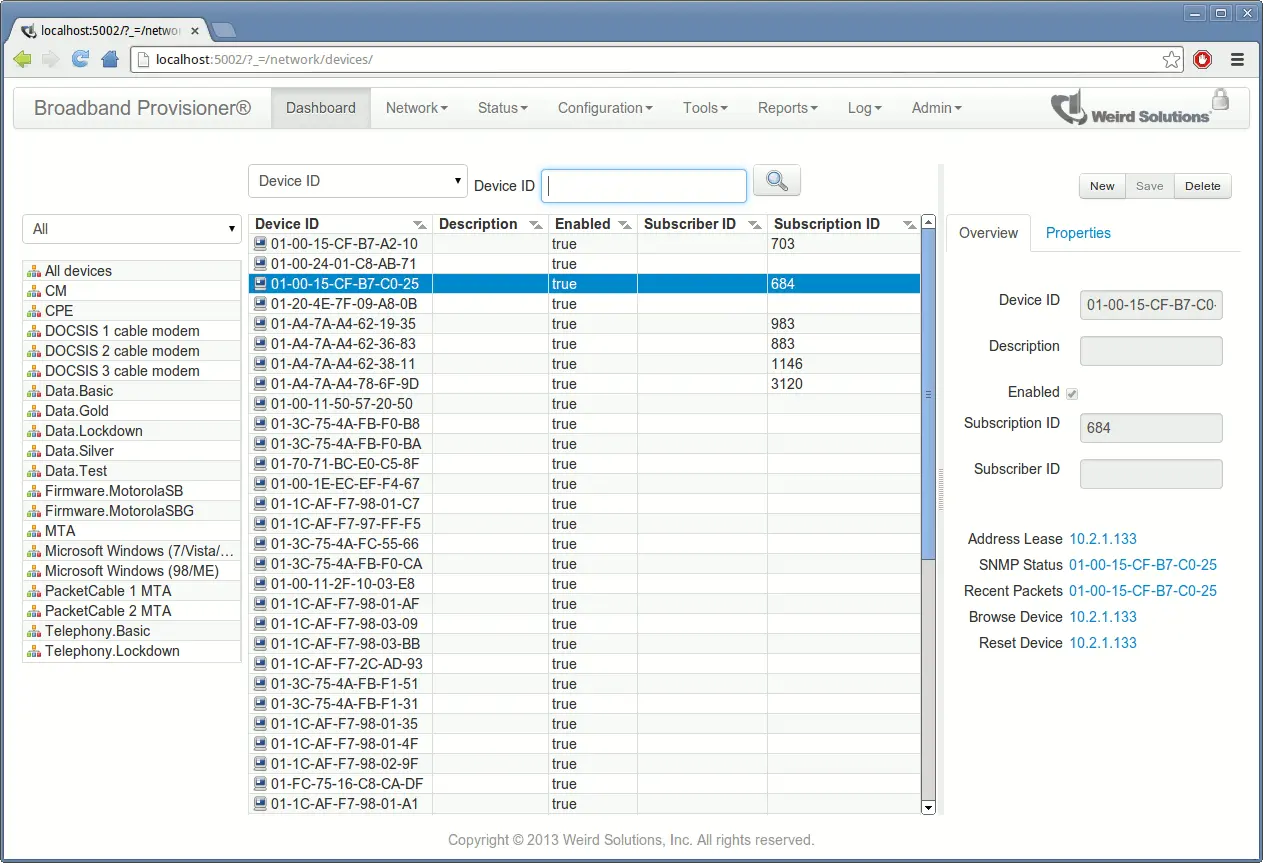Click the New button
Screen dimensions: 1263x863
click(x=1101, y=186)
